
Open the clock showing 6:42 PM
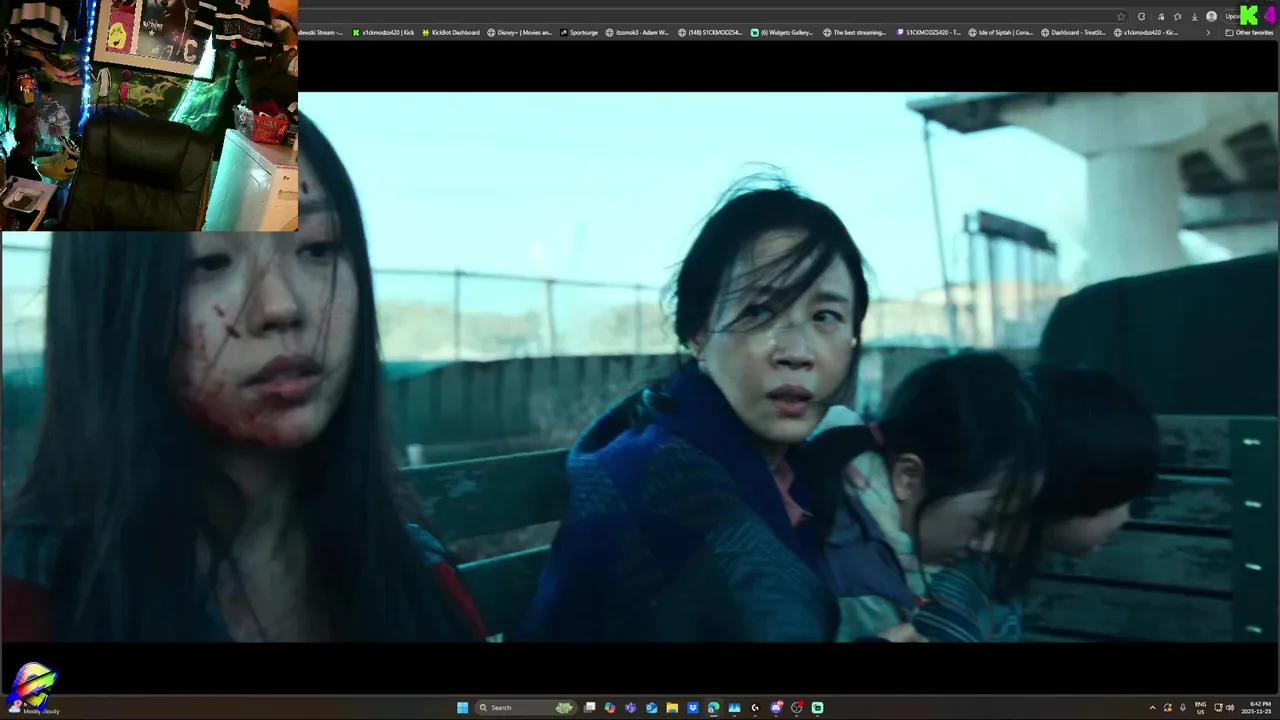pyautogui.click(x=1258, y=707)
